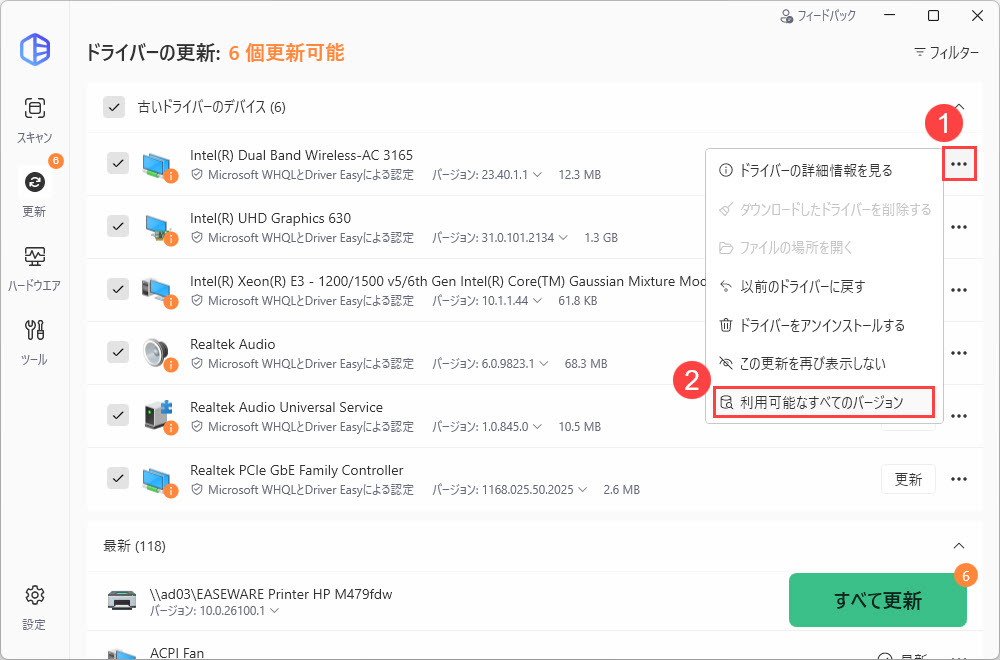Image resolution: width=1000 pixels, height=660 pixels.
Task: Open the ハードウエア (Hardware) sidebar section
Action: tap(34, 267)
